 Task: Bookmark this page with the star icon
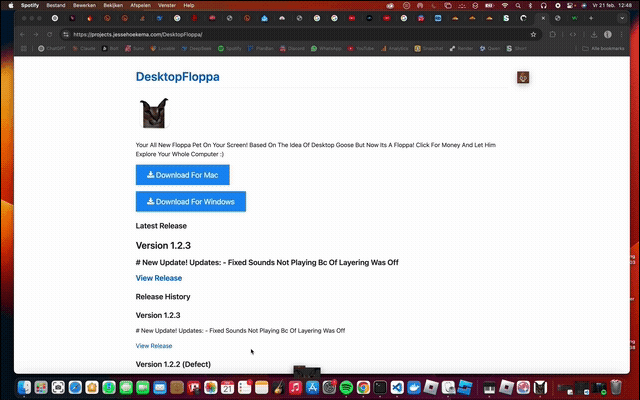click(533, 35)
